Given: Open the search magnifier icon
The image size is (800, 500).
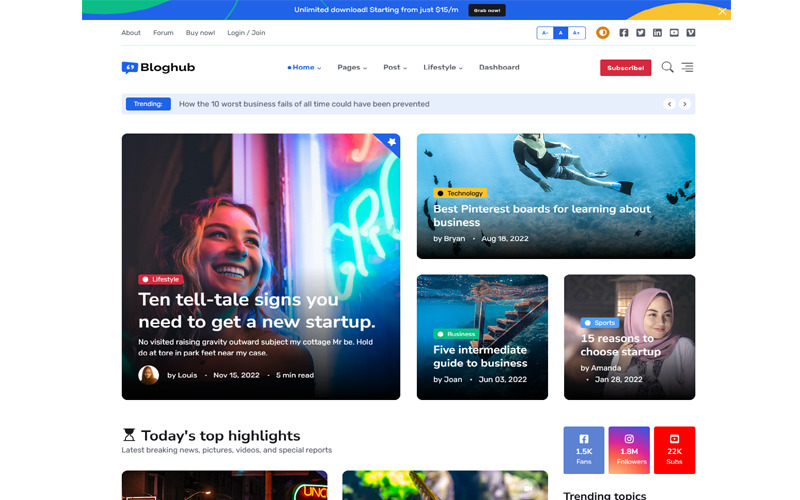Looking at the screenshot, I should [x=667, y=68].
